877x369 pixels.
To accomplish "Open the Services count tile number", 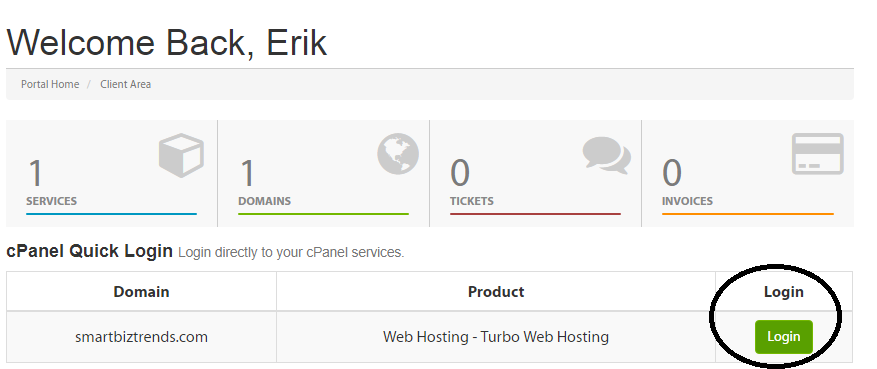I will pyautogui.click(x=35, y=173).
